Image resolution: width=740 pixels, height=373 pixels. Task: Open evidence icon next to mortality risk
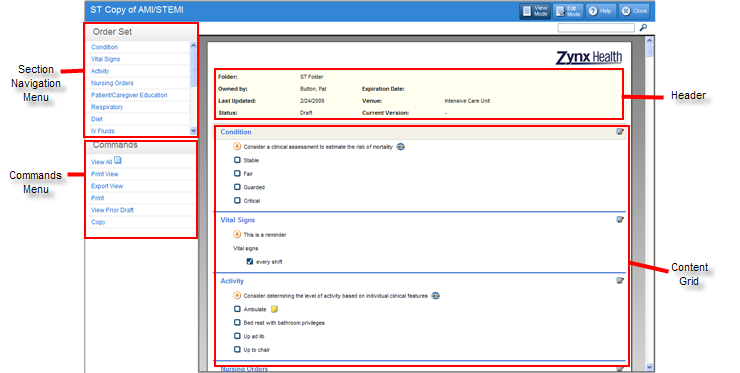pos(400,147)
